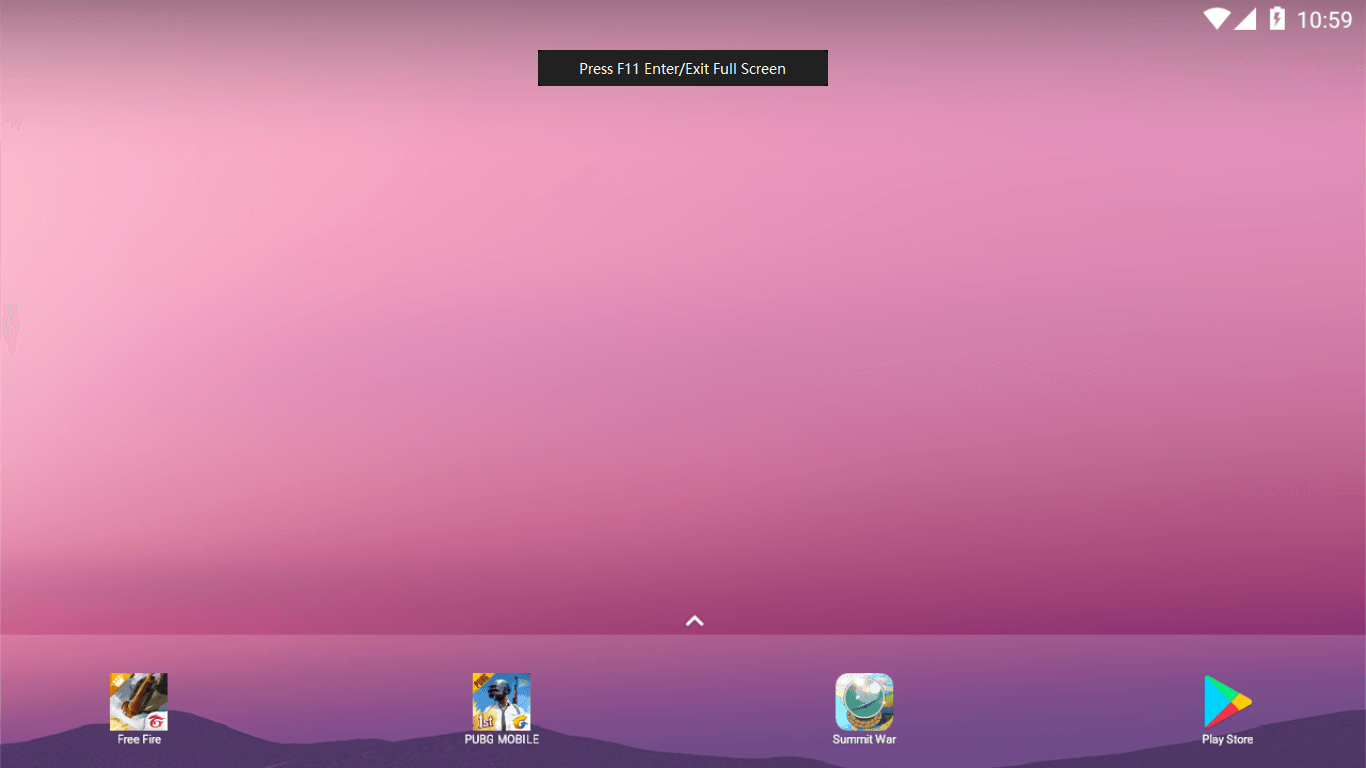Click the "Press F11 Enter/Exit Full Screen" notice
The height and width of the screenshot is (768, 1366).
683,68
